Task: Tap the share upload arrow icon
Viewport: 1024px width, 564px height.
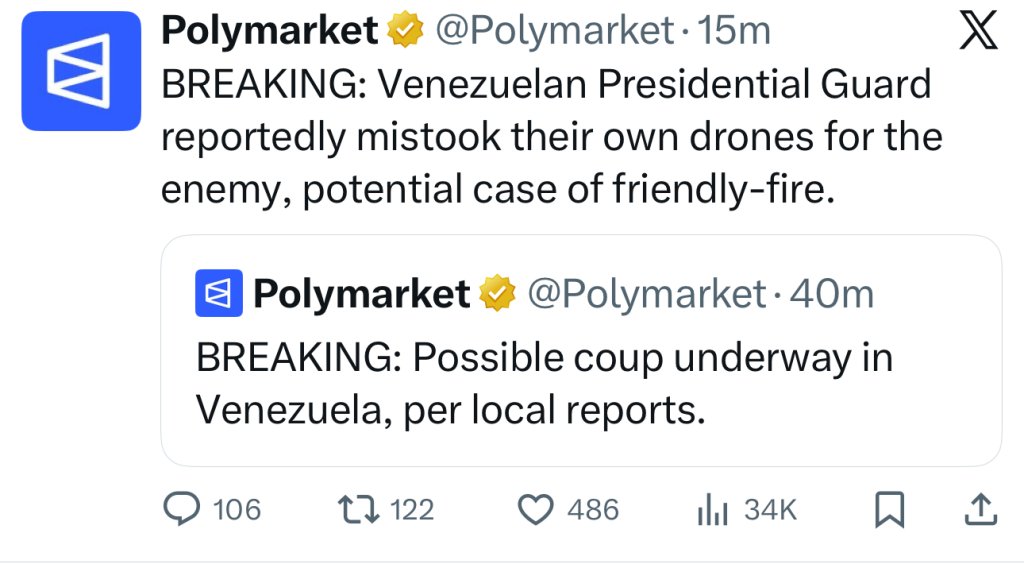Action: [x=981, y=510]
